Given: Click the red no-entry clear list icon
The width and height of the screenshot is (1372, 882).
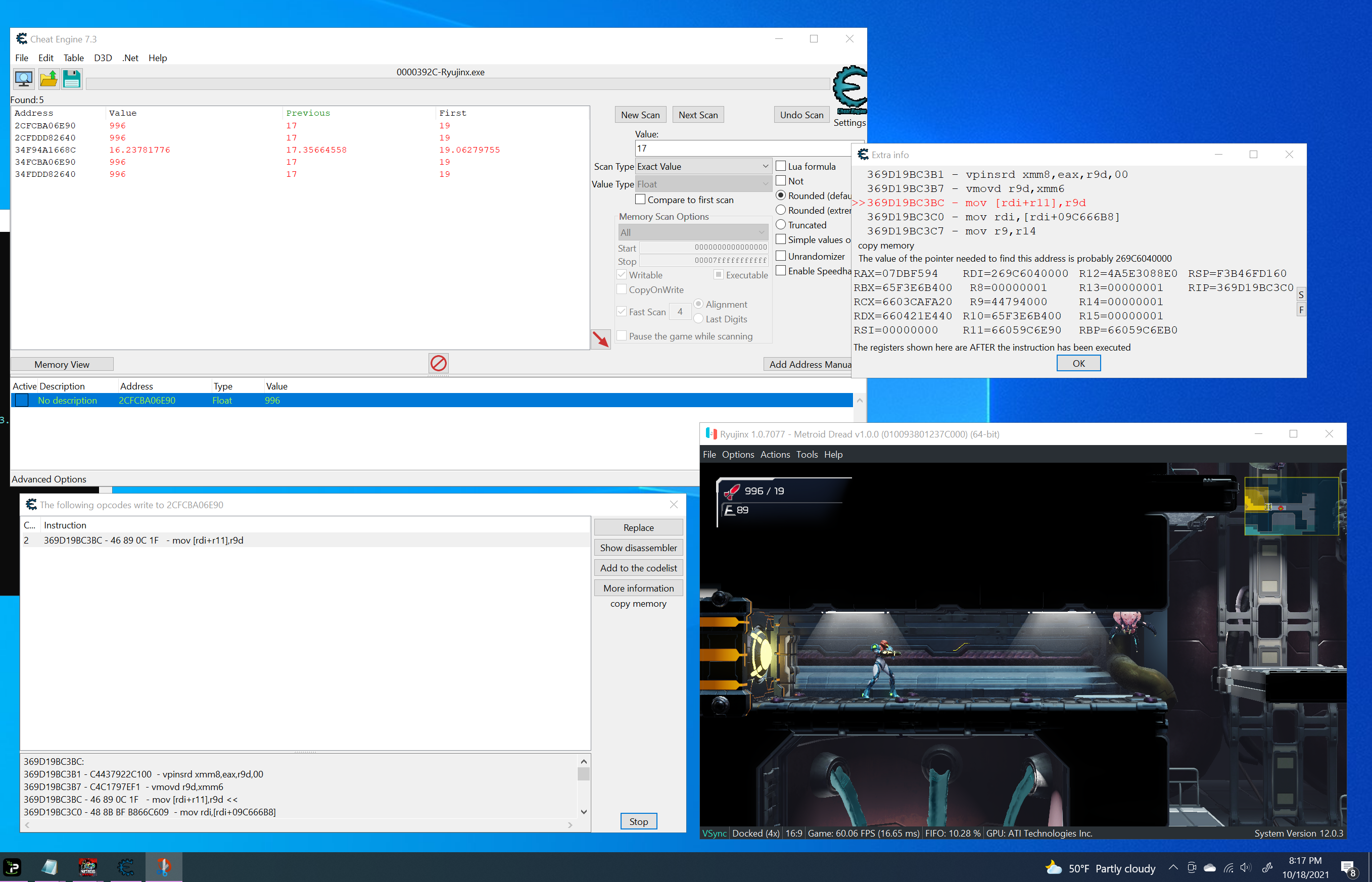Looking at the screenshot, I should coord(438,363).
